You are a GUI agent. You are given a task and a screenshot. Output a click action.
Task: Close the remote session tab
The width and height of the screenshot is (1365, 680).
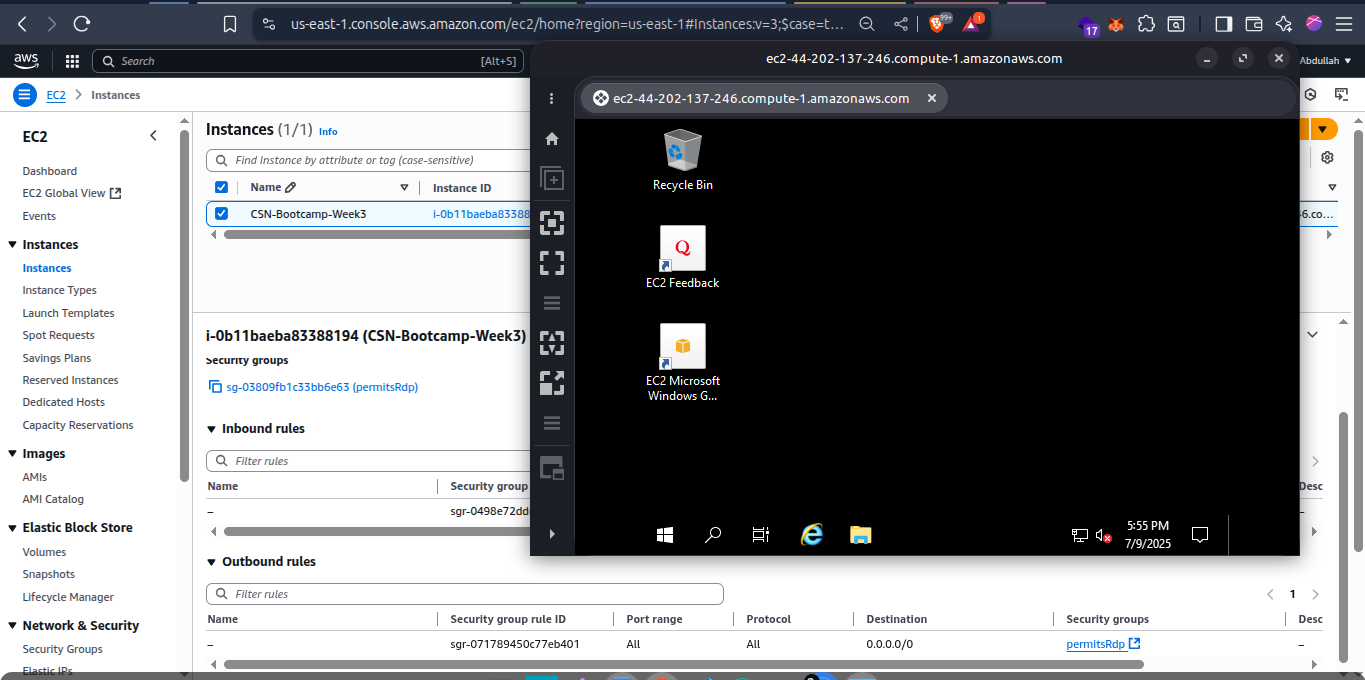[x=932, y=98]
